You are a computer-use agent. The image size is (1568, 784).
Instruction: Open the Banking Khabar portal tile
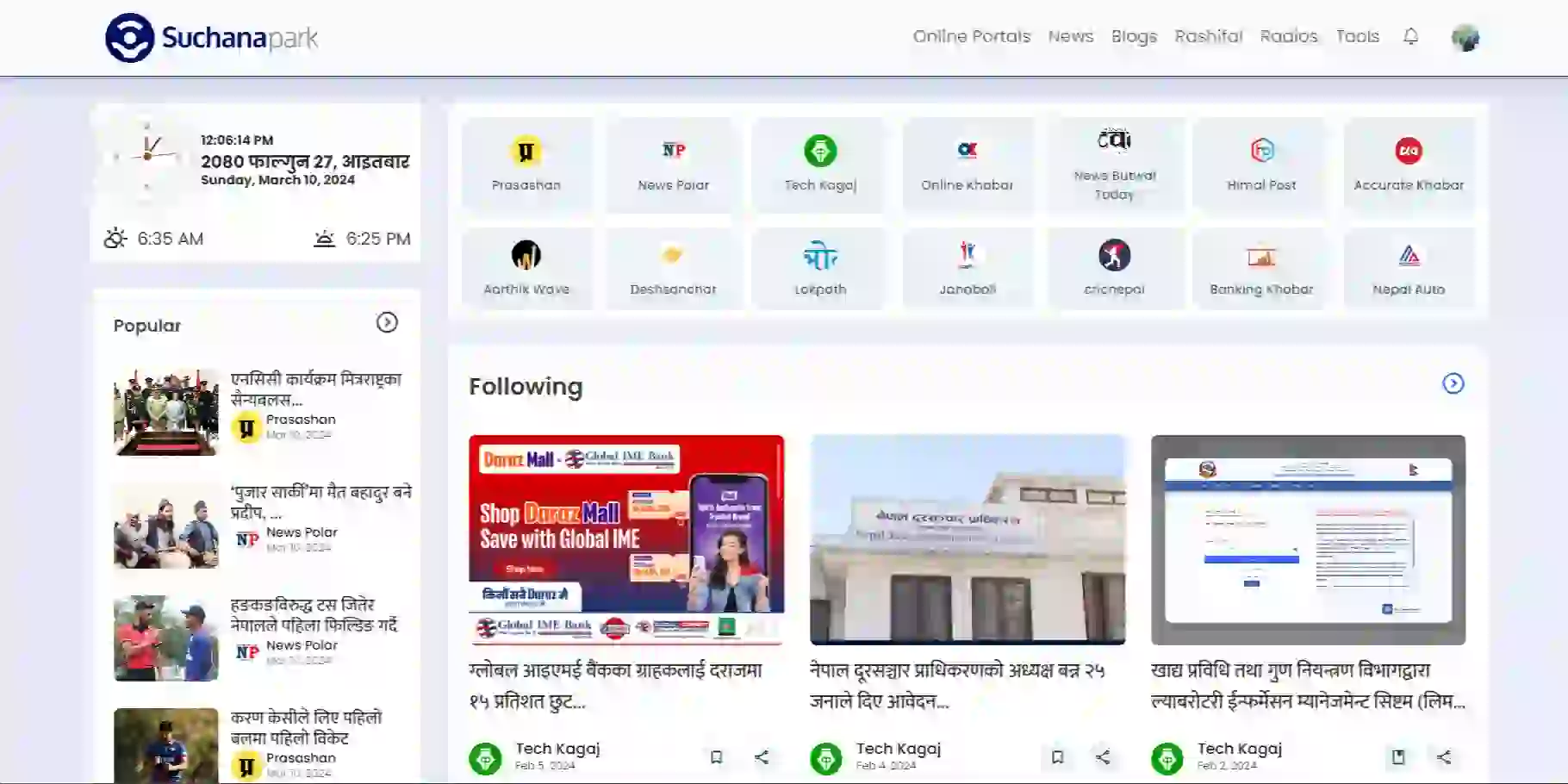click(x=1261, y=269)
